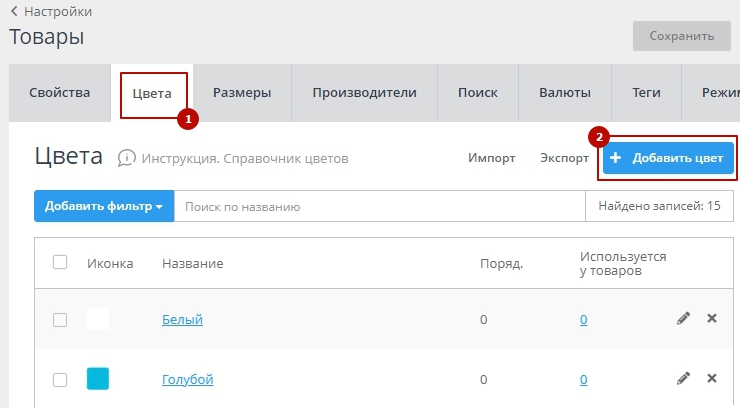Open the Белый color link
This screenshot has height=408, width=740.
coord(182,320)
